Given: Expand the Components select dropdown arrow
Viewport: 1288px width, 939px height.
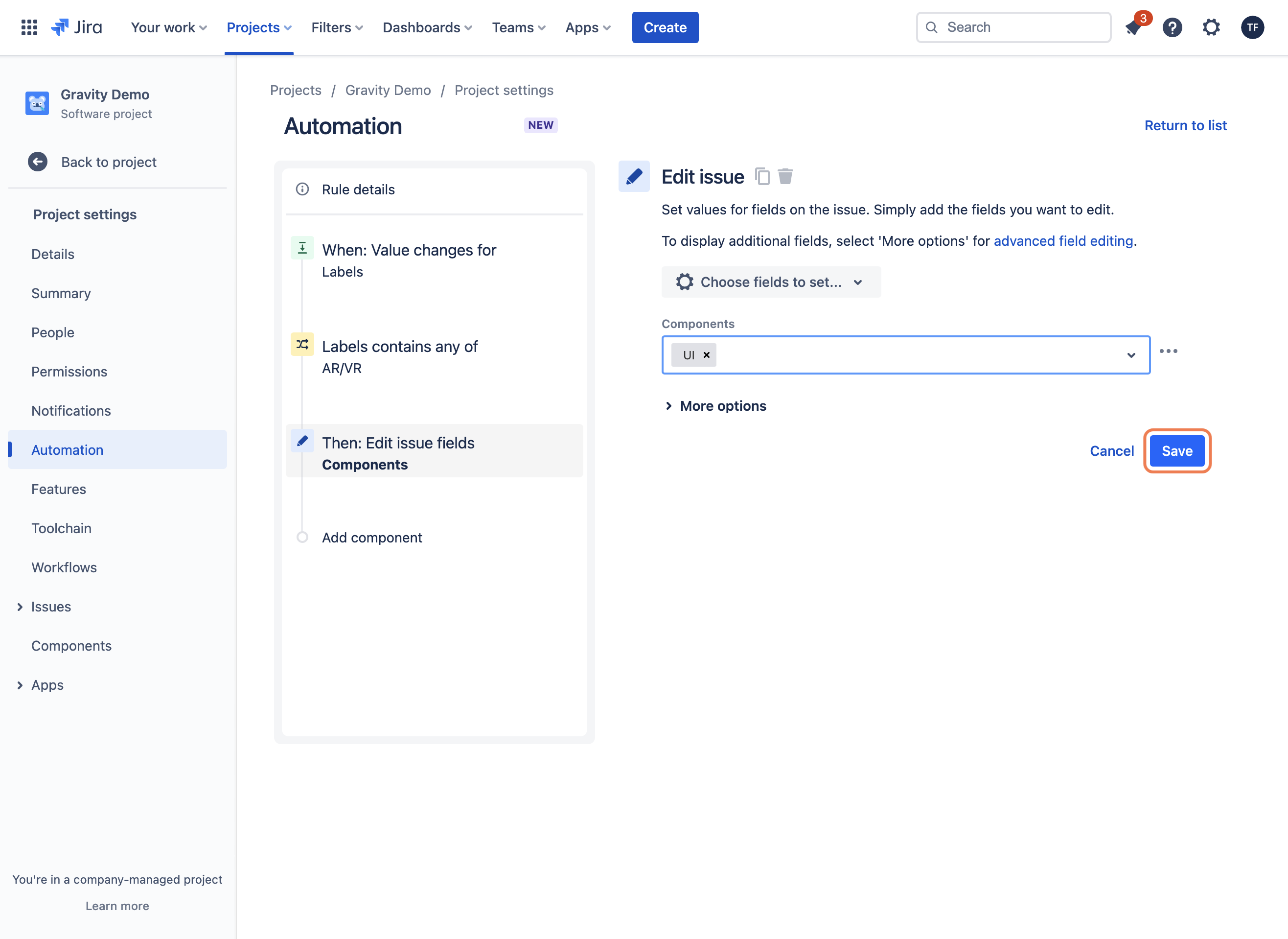Looking at the screenshot, I should tap(1131, 355).
